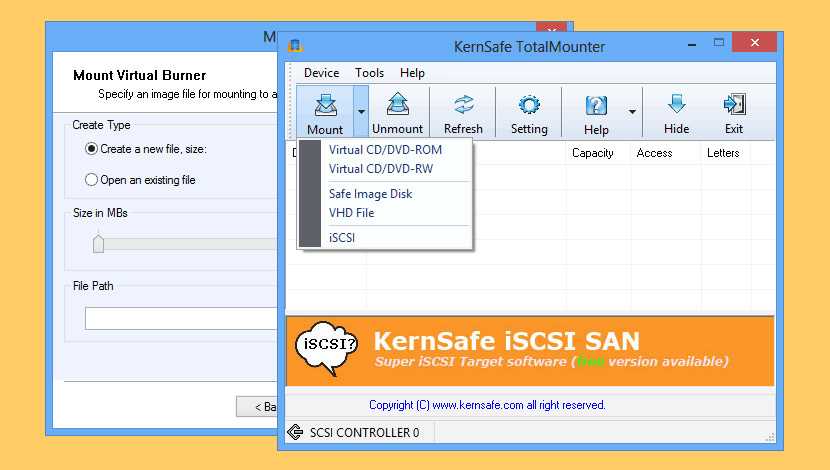Expand the Help button dropdown arrow
Image resolution: width=830 pixels, height=470 pixels.
632,110
